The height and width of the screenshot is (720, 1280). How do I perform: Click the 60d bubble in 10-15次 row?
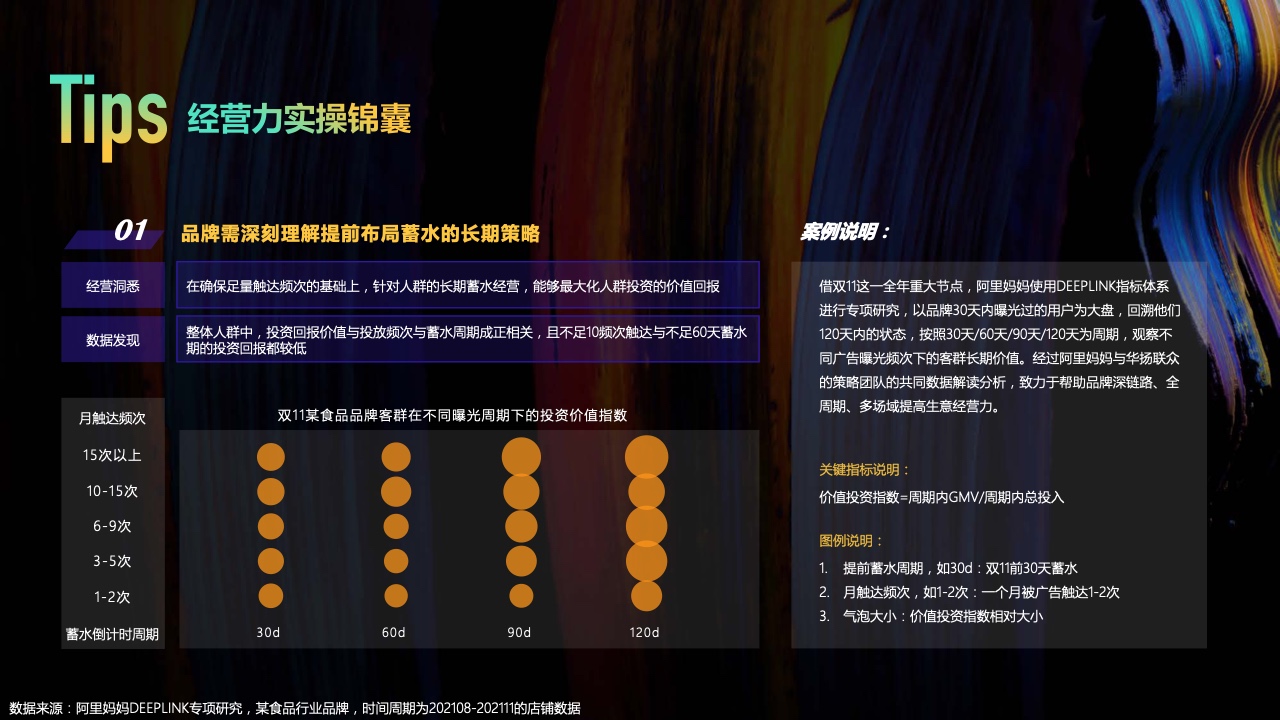pyautogui.click(x=396, y=491)
